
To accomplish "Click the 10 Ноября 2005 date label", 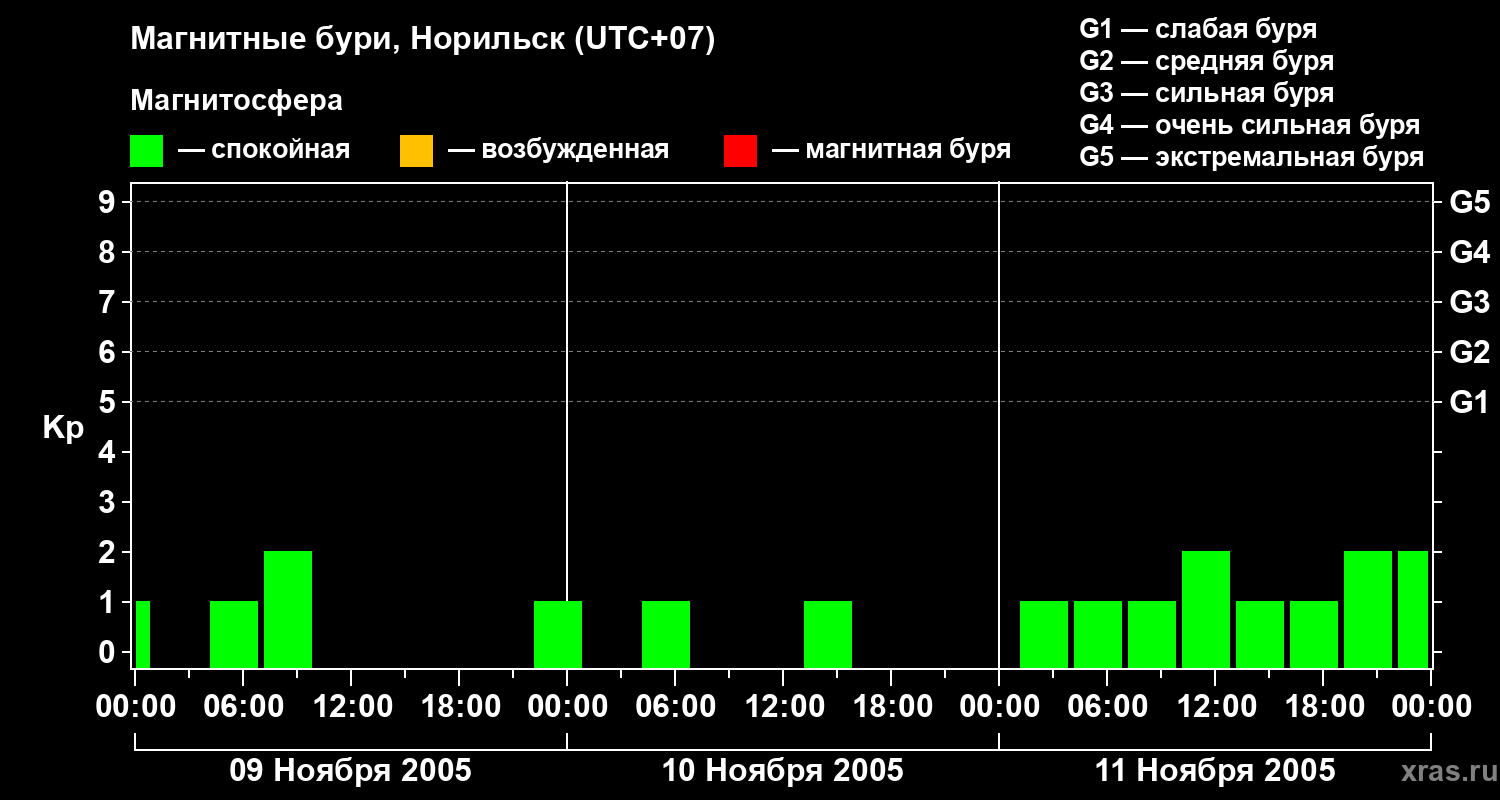I will [783, 770].
